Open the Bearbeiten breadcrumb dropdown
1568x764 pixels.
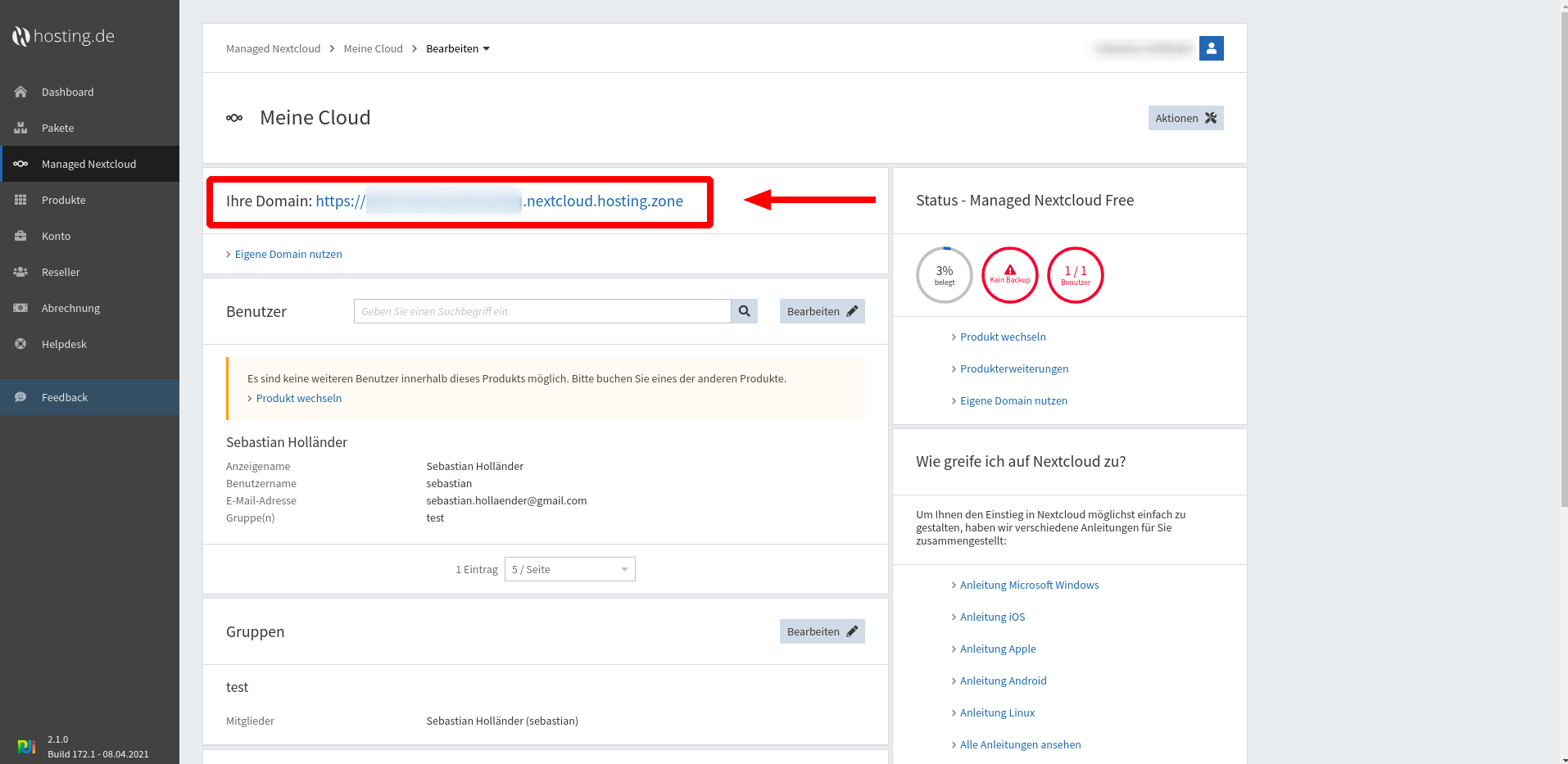pos(458,48)
